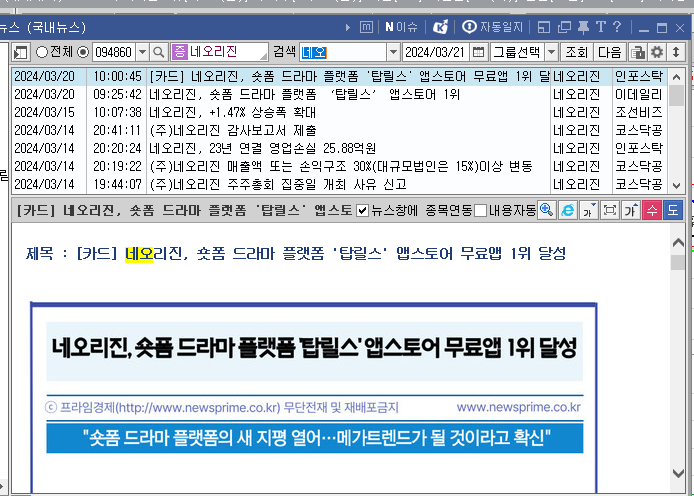Open article in Internet Explorer icon
Image resolution: width=694 pixels, height=496 pixels.
pyautogui.click(x=567, y=210)
